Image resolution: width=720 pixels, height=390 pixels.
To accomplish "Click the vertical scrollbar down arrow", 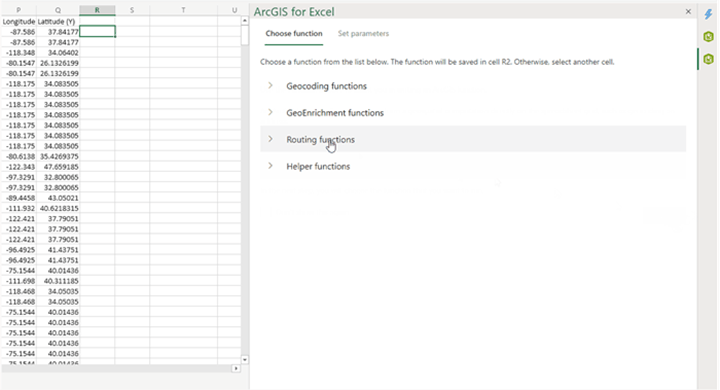I will click(x=245, y=360).
